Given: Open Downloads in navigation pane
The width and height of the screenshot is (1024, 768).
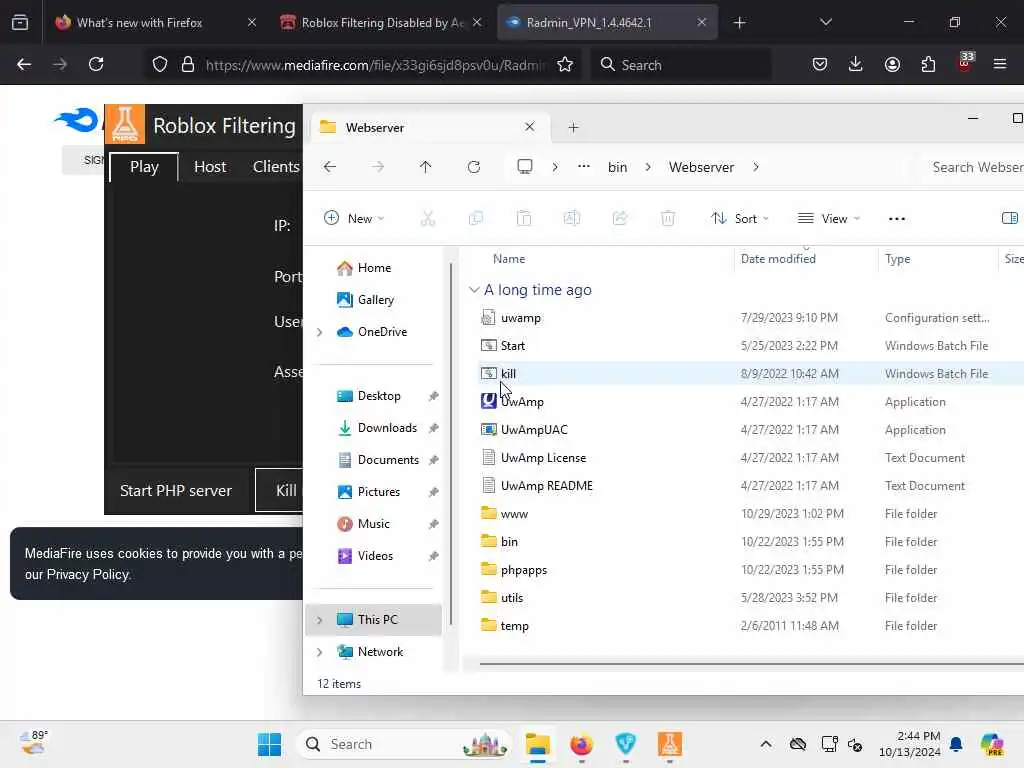Looking at the screenshot, I should 387,428.
